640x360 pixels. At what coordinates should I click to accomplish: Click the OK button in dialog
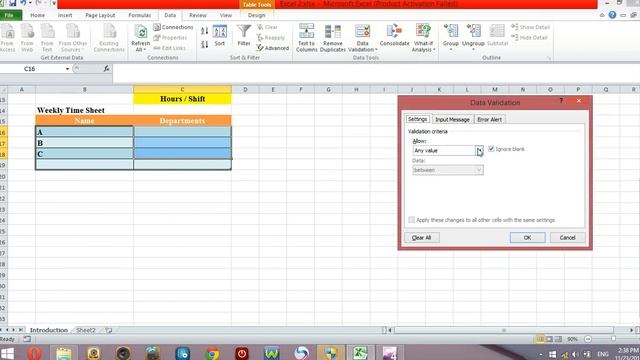pyautogui.click(x=527, y=238)
